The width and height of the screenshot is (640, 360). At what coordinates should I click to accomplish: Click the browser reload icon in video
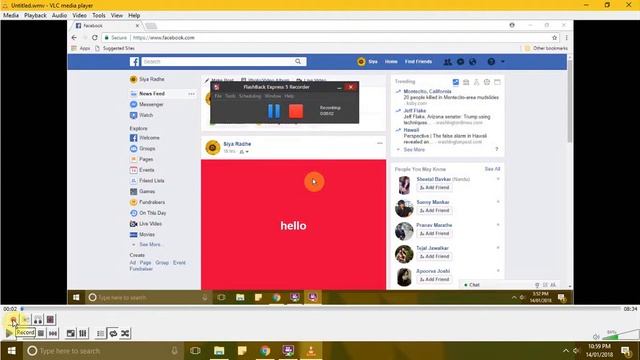pos(95,38)
